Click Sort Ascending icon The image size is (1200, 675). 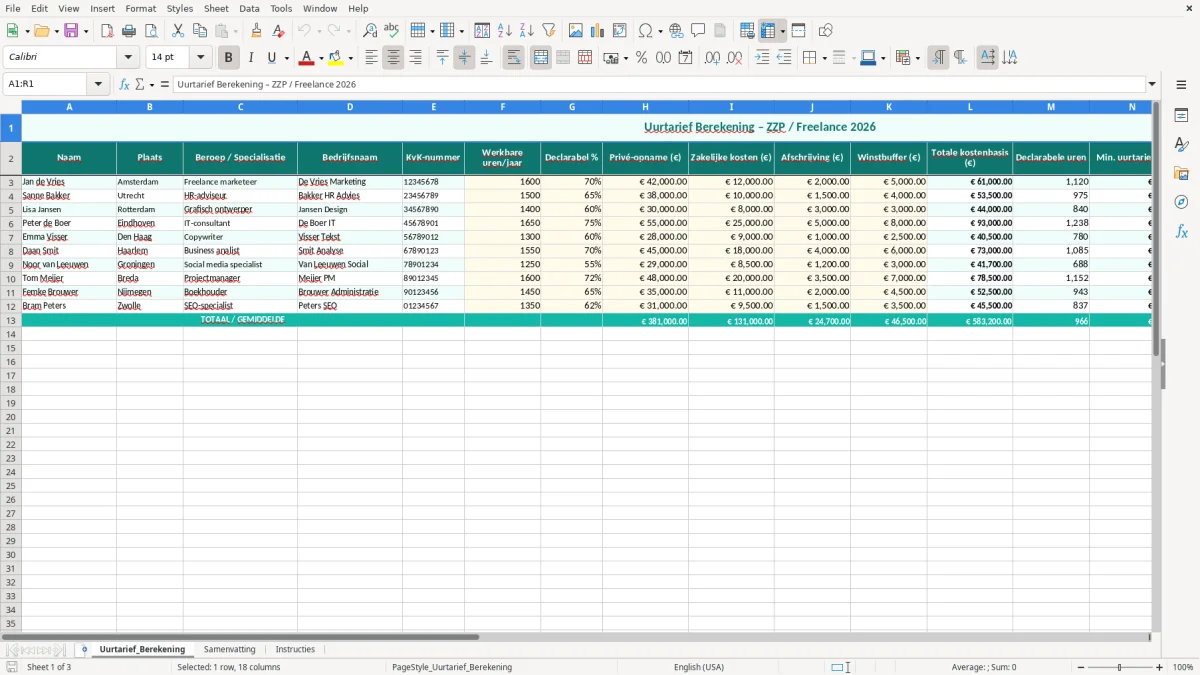pyautogui.click(x=504, y=31)
